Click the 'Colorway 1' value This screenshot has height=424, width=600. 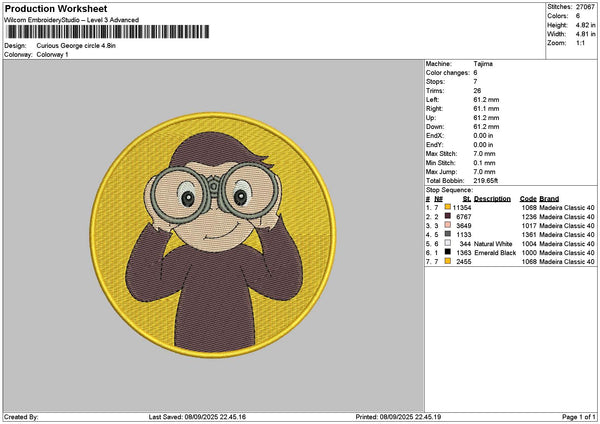(52, 55)
